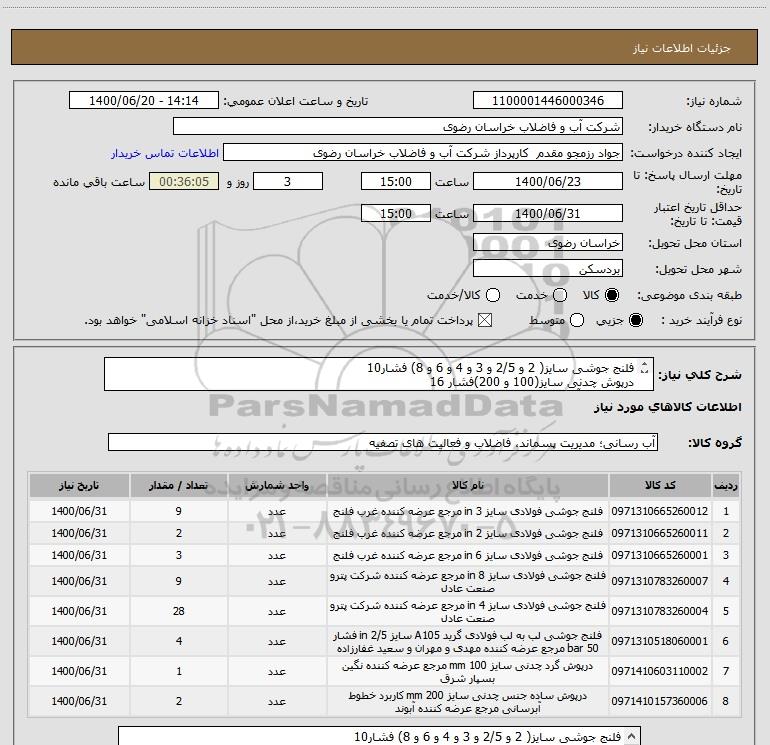Click the cast iron cover 200 mm item name
The width and height of the screenshot is (770, 745).
(x=468, y=702)
